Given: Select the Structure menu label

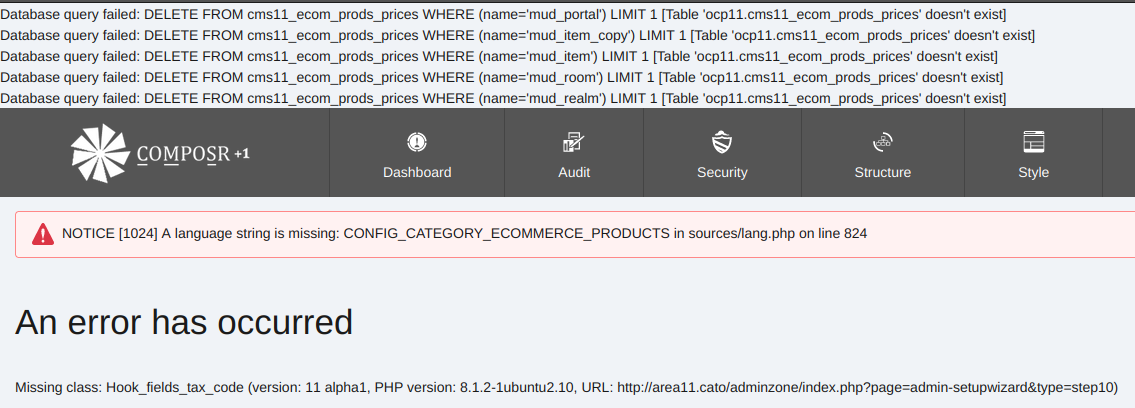Looking at the screenshot, I should tap(882, 172).
